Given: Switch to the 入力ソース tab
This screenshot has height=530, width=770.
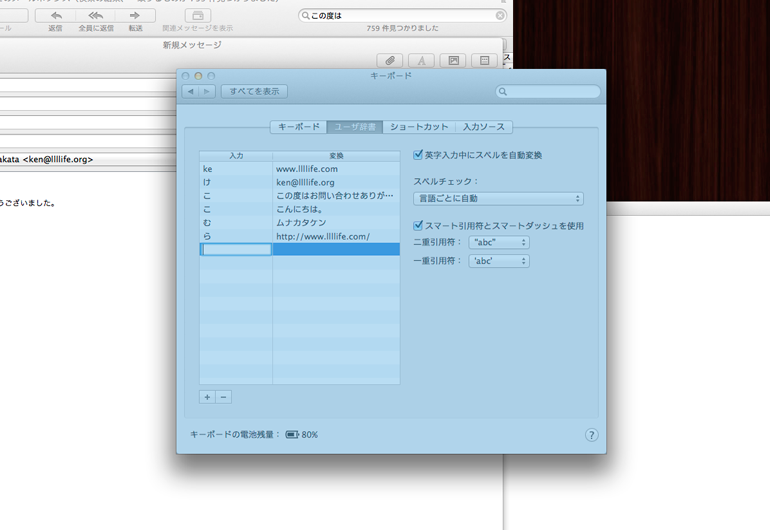Looking at the screenshot, I should tap(484, 127).
